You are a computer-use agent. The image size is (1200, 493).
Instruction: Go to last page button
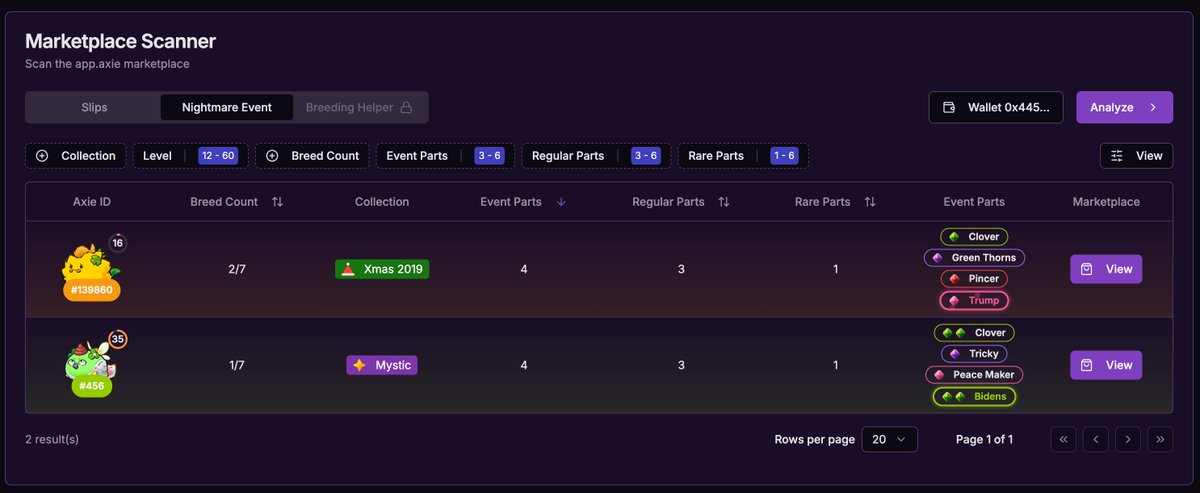pos(1161,439)
